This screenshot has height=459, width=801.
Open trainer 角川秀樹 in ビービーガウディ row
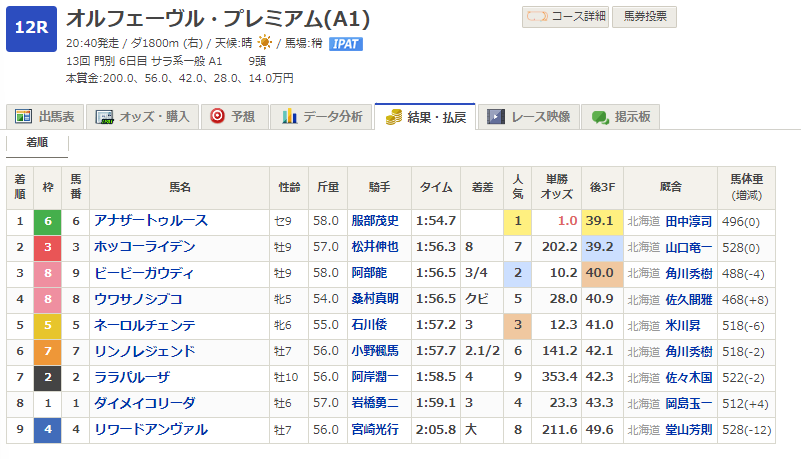pos(689,273)
